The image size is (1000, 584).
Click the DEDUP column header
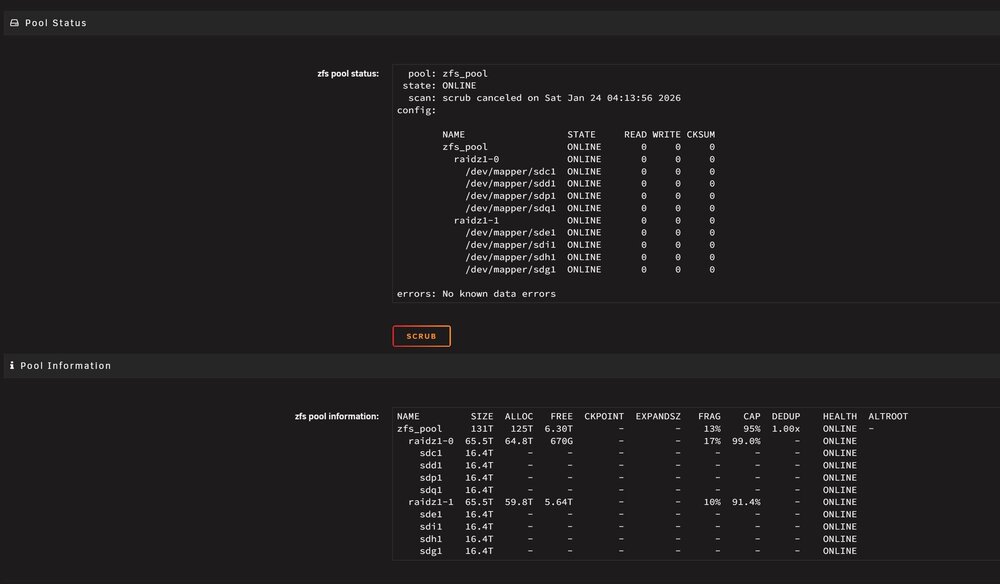tap(786, 416)
